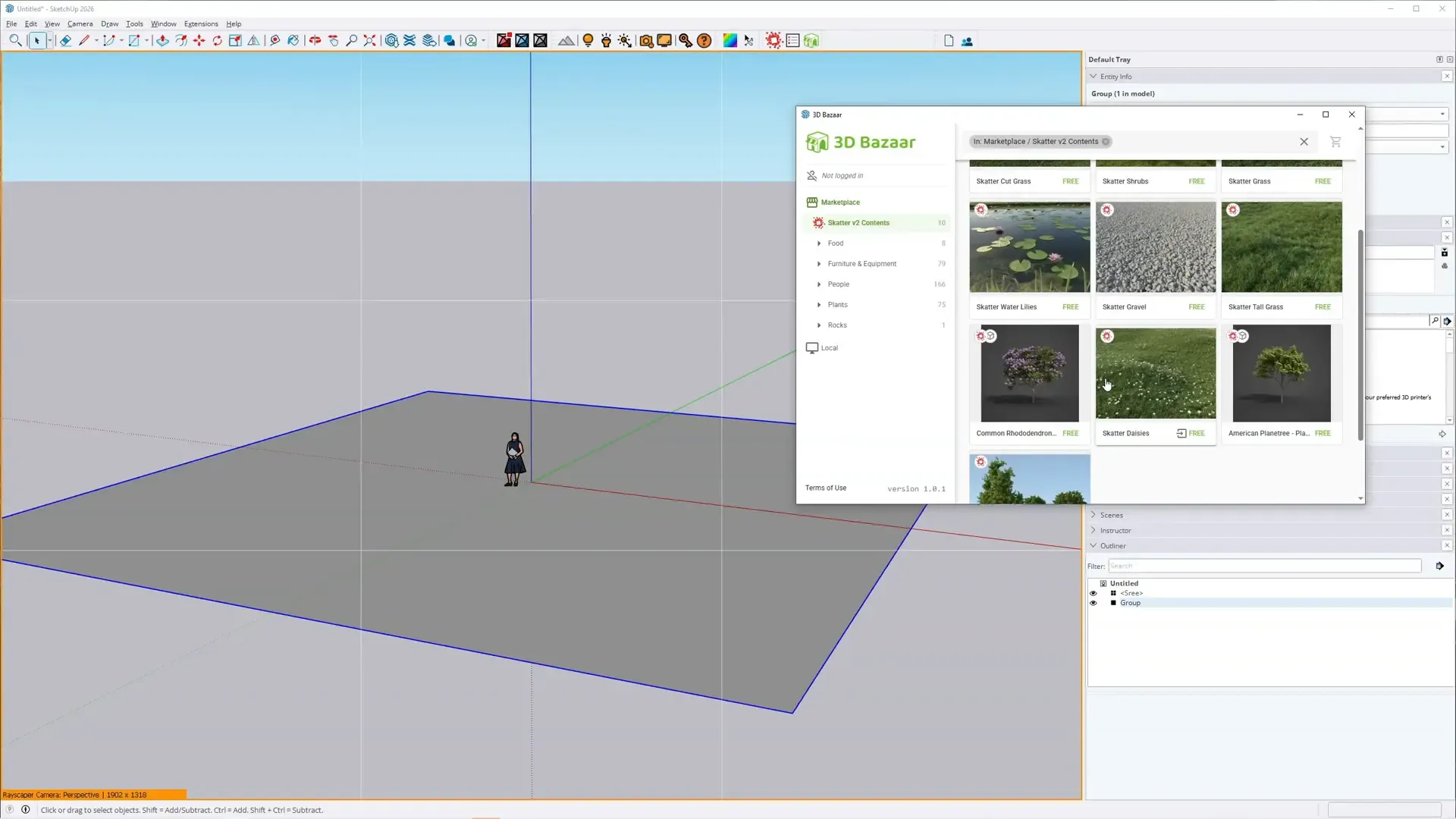The image size is (1456, 819).
Task: Click Not logged in account entry
Action: (842, 176)
